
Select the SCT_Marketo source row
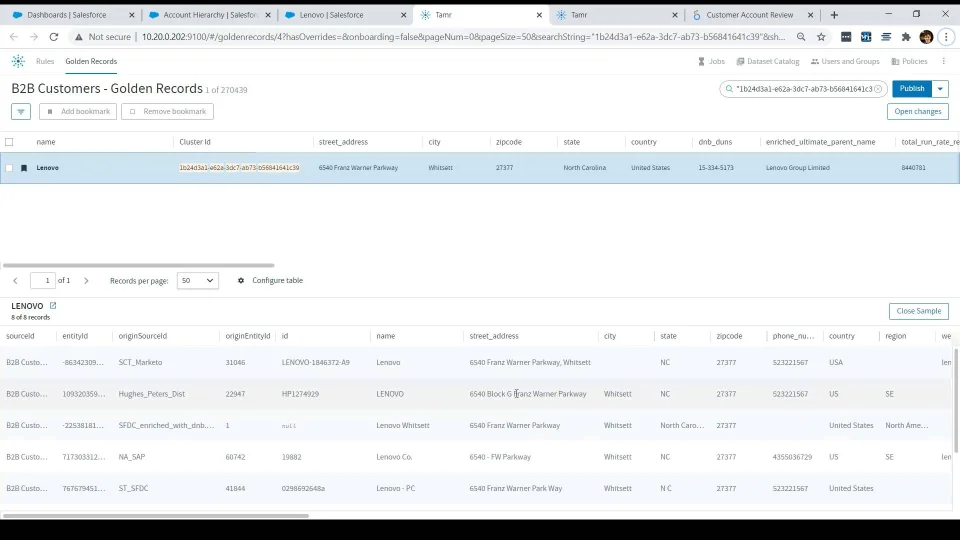[x=478, y=362]
